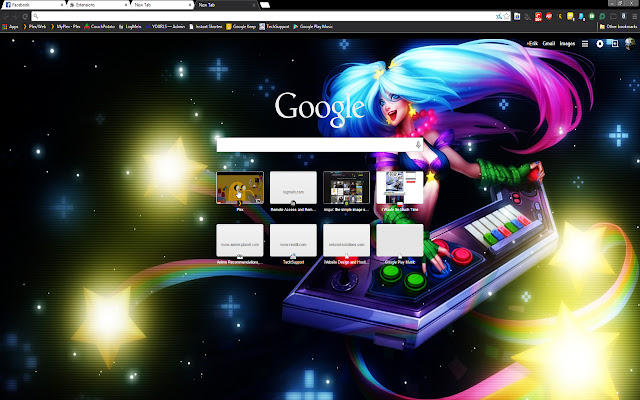The image size is (640, 400).
Task: Open the TechSupport bookmark
Action: 274,27
